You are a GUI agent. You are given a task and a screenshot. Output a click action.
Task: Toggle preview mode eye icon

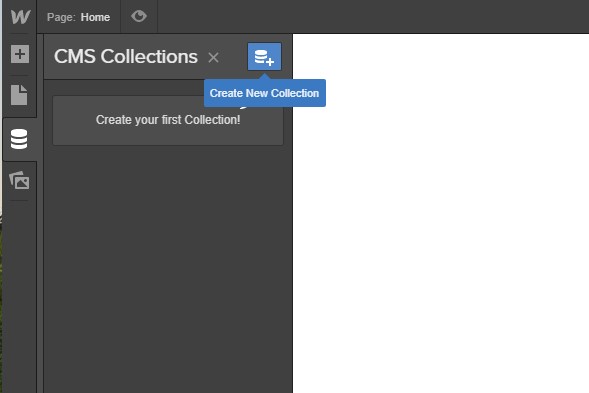tap(139, 16)
